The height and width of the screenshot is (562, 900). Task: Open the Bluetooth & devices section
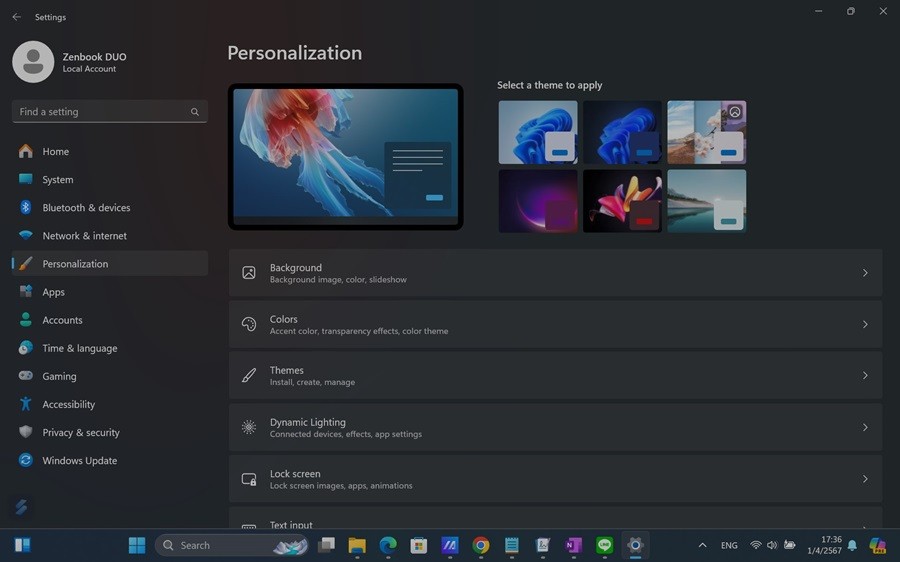(86, 208)
